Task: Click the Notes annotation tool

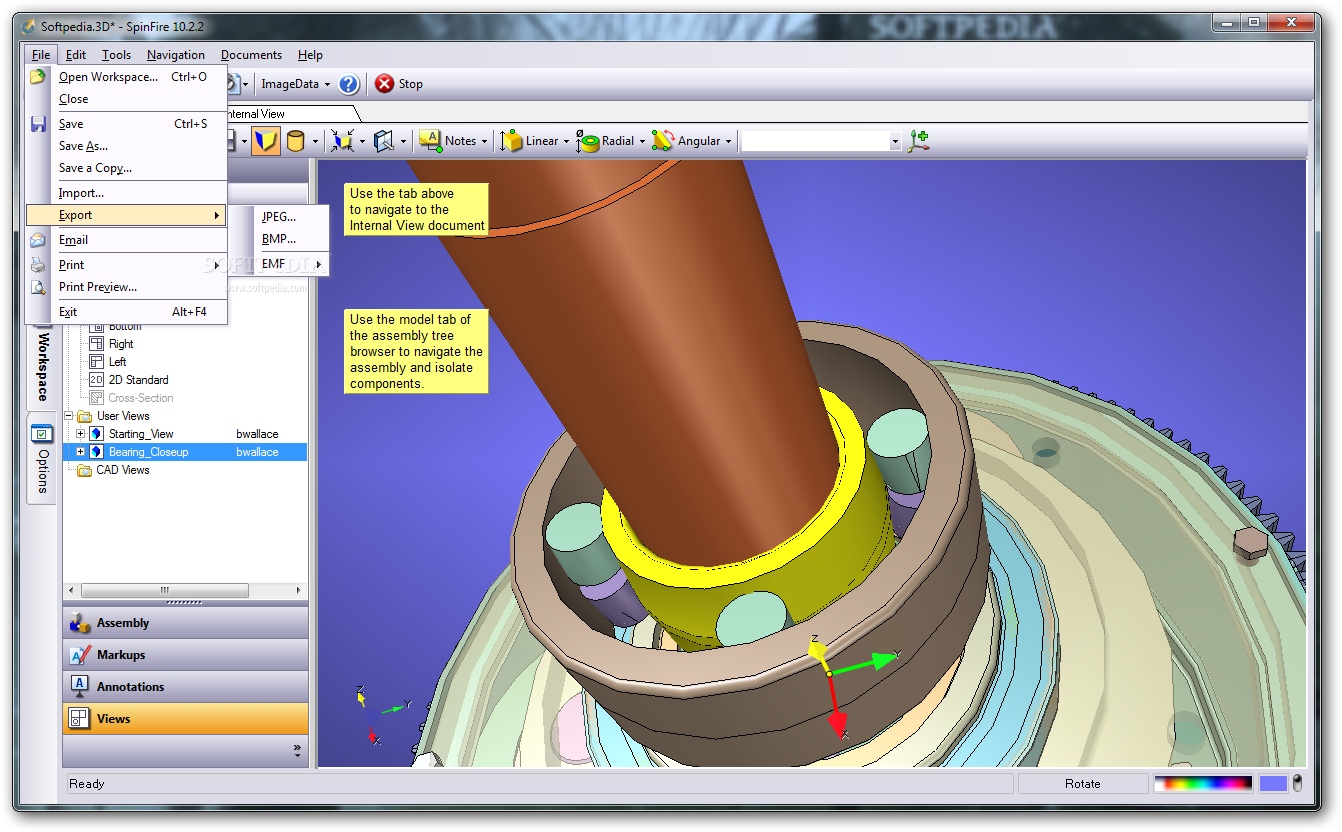Action: click(447, 141)
